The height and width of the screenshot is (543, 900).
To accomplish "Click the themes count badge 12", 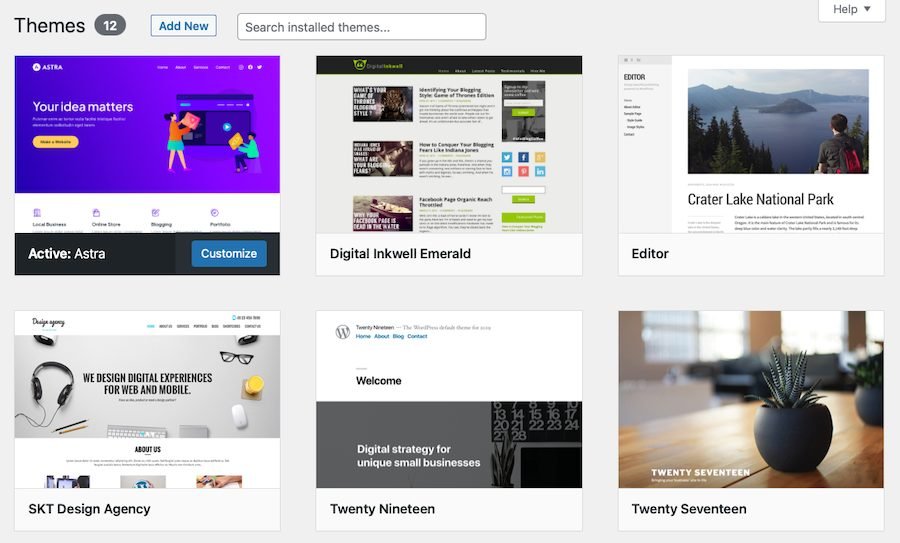I will pos(110,26).
